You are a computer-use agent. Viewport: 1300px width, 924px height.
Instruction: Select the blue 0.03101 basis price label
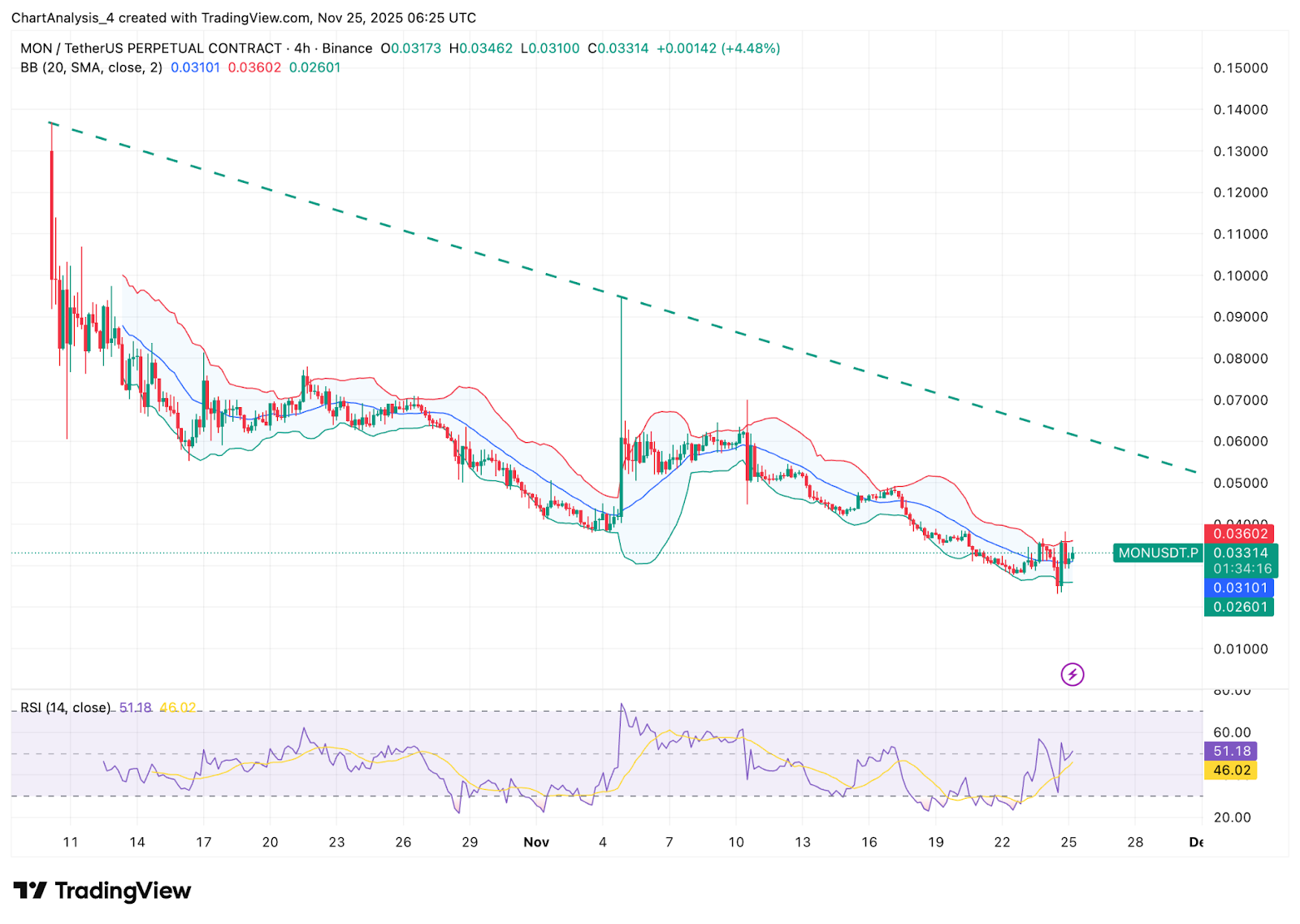(1240, 588)
